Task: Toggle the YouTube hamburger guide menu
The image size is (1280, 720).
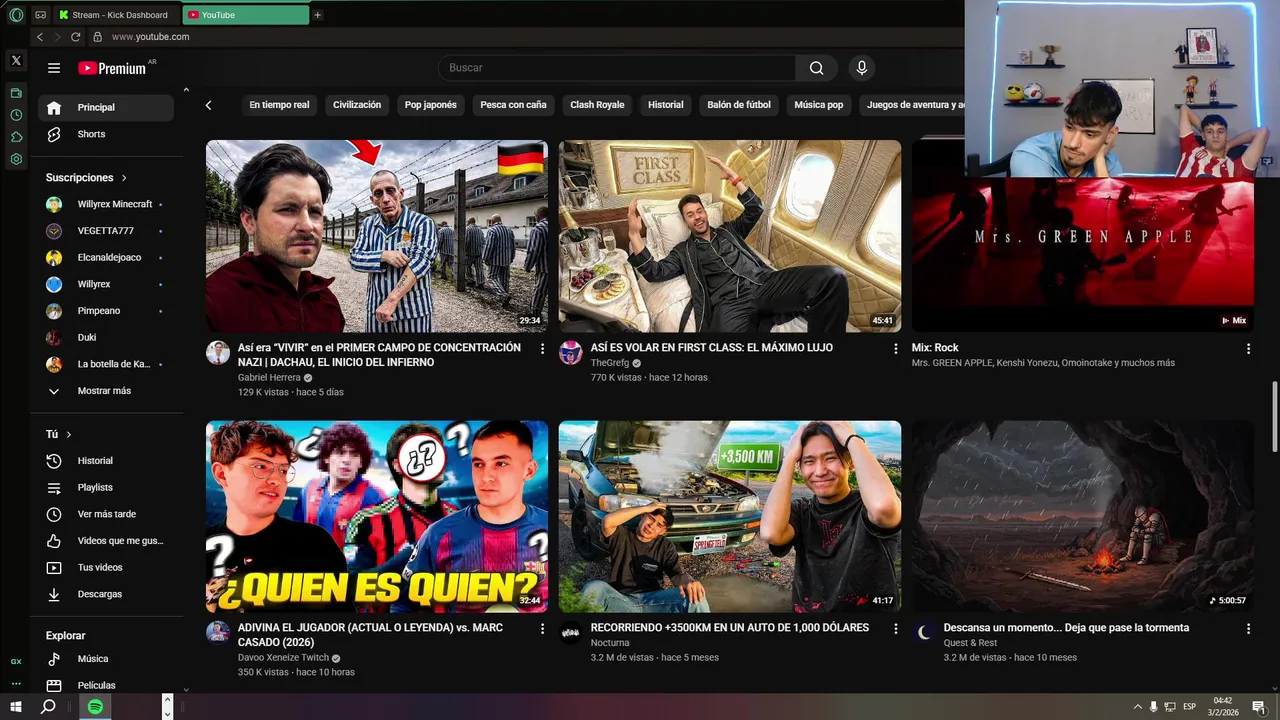Action: point(54,68)
